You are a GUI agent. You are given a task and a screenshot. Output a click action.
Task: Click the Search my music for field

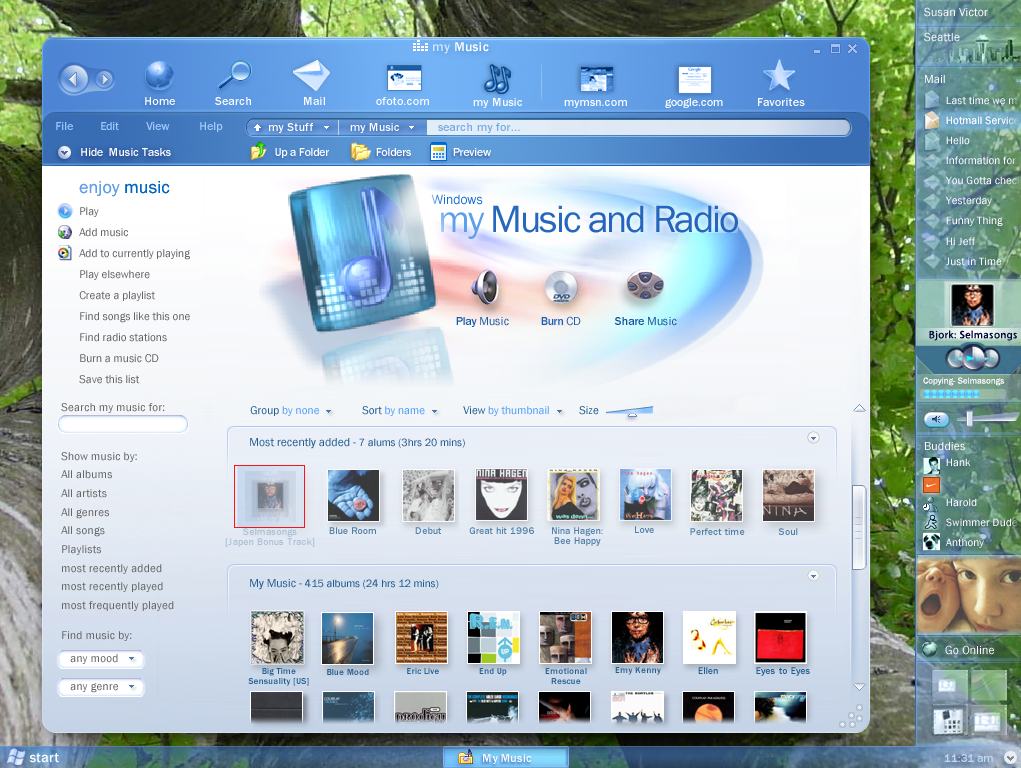(x=123, y=425)
